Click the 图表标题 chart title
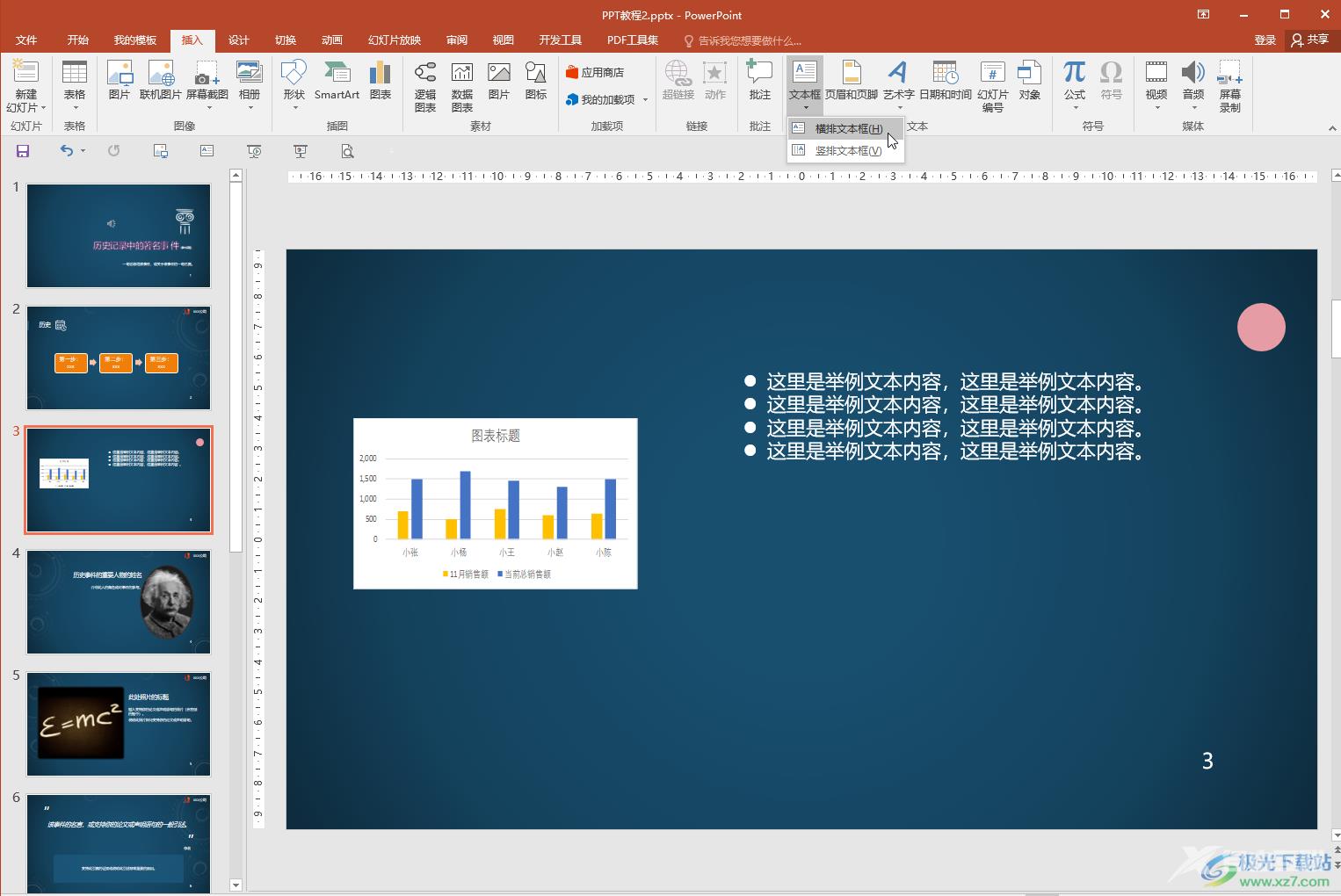This screenshot has height=896, width=1341. pos(496,436)
